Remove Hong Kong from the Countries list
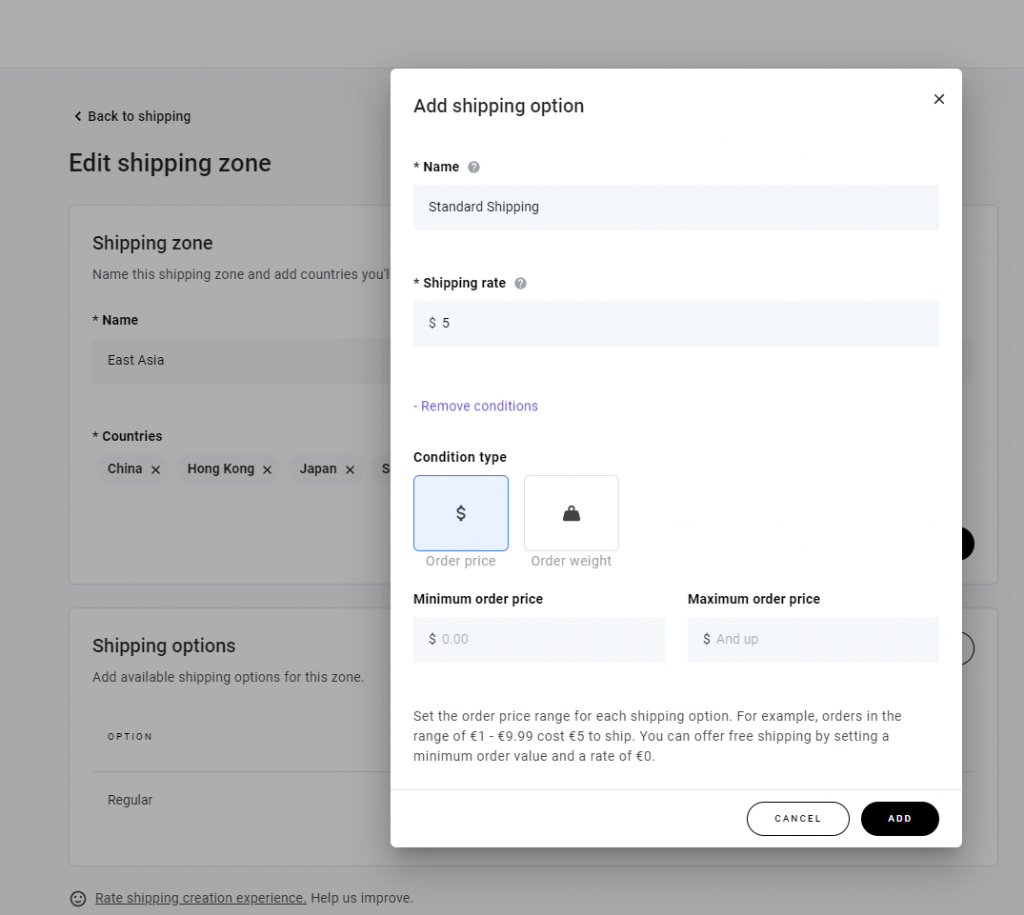 (267, 468)
